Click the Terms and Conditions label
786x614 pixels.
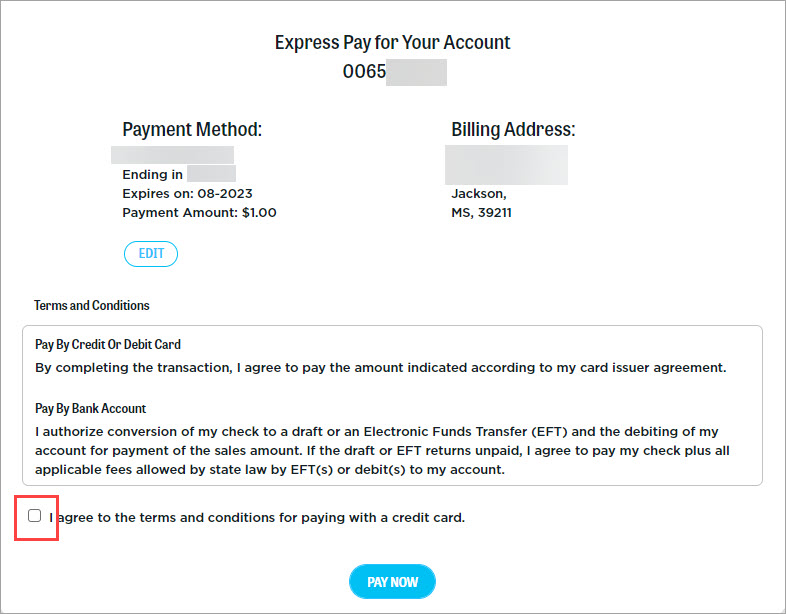[92, 305]
